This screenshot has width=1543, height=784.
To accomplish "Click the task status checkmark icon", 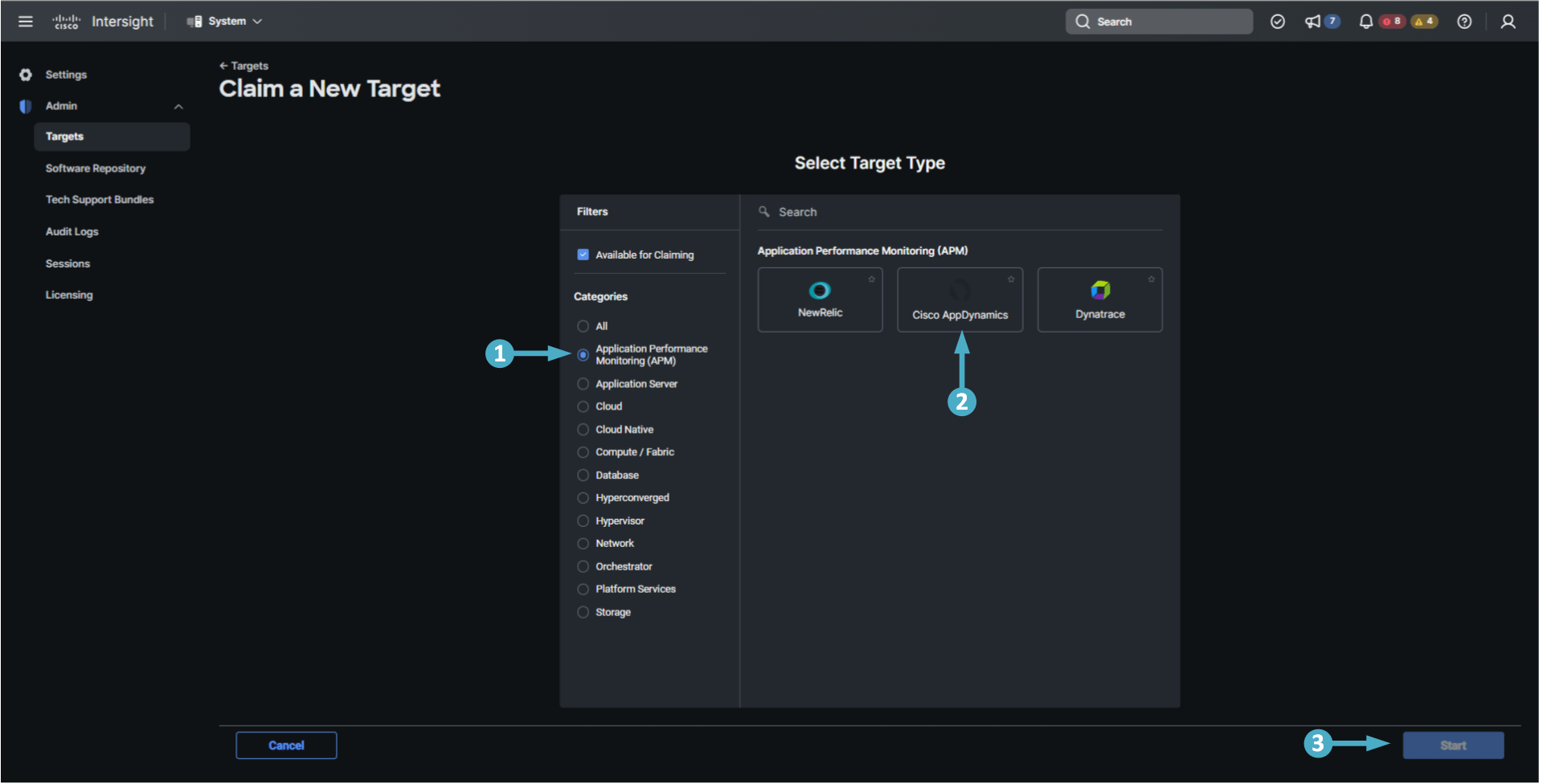I will coord(1277,22).
